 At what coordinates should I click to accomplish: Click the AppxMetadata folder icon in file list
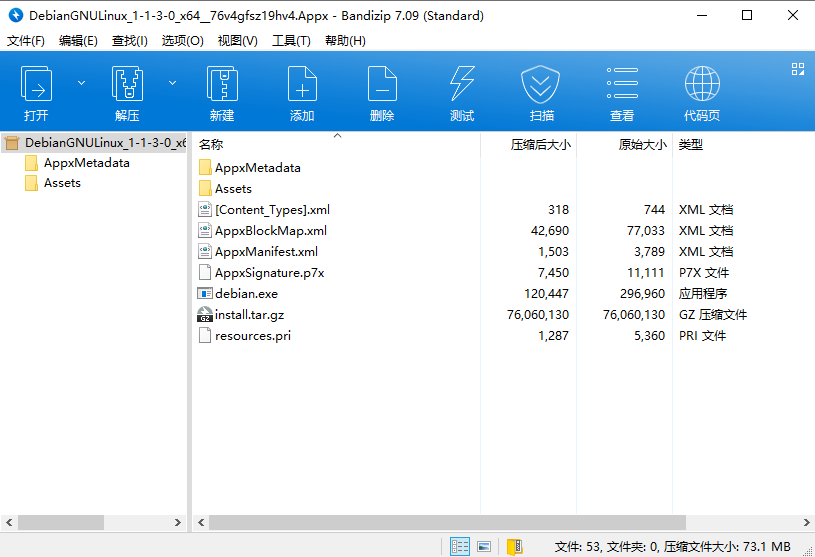click(205, 167)
